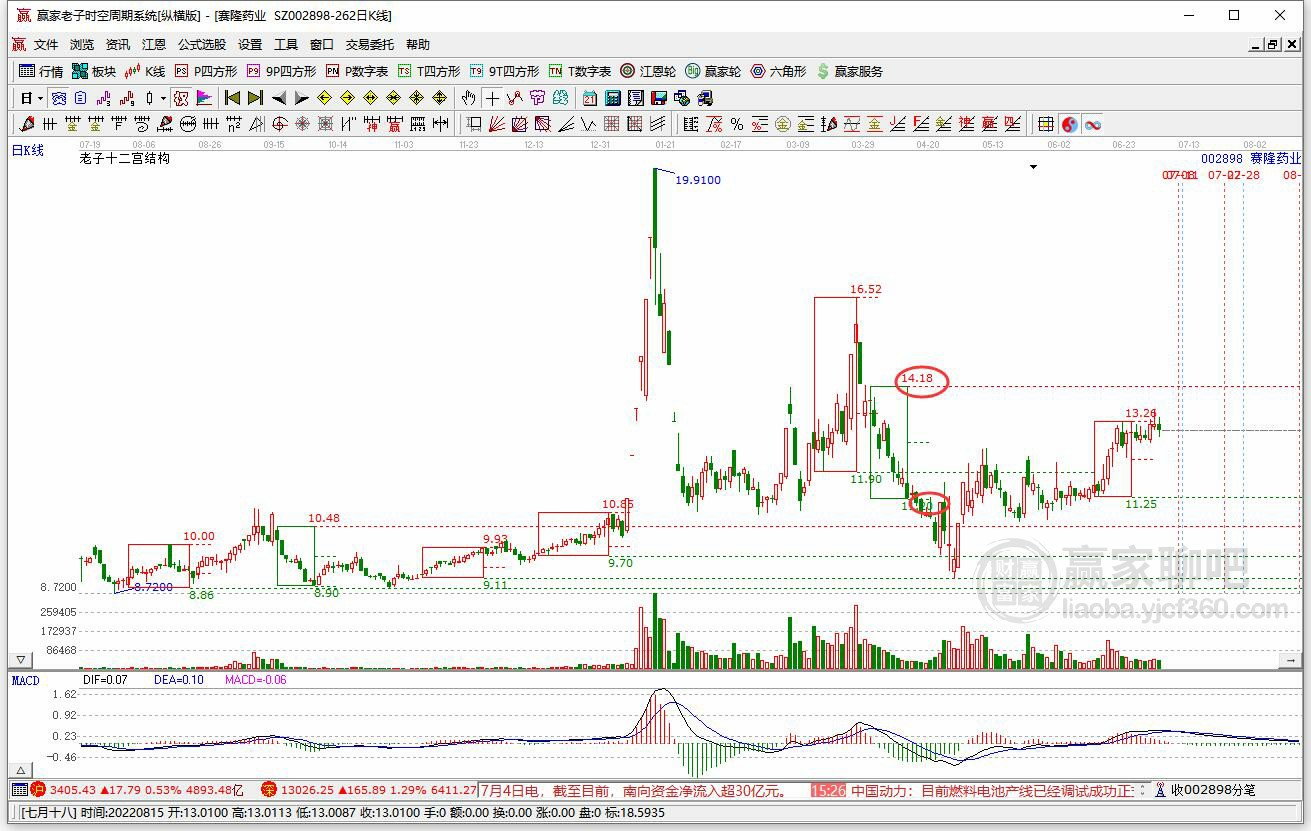Click the save floppy disk icon
This screenshot has width=1311, height=831.
click(659, 98)
